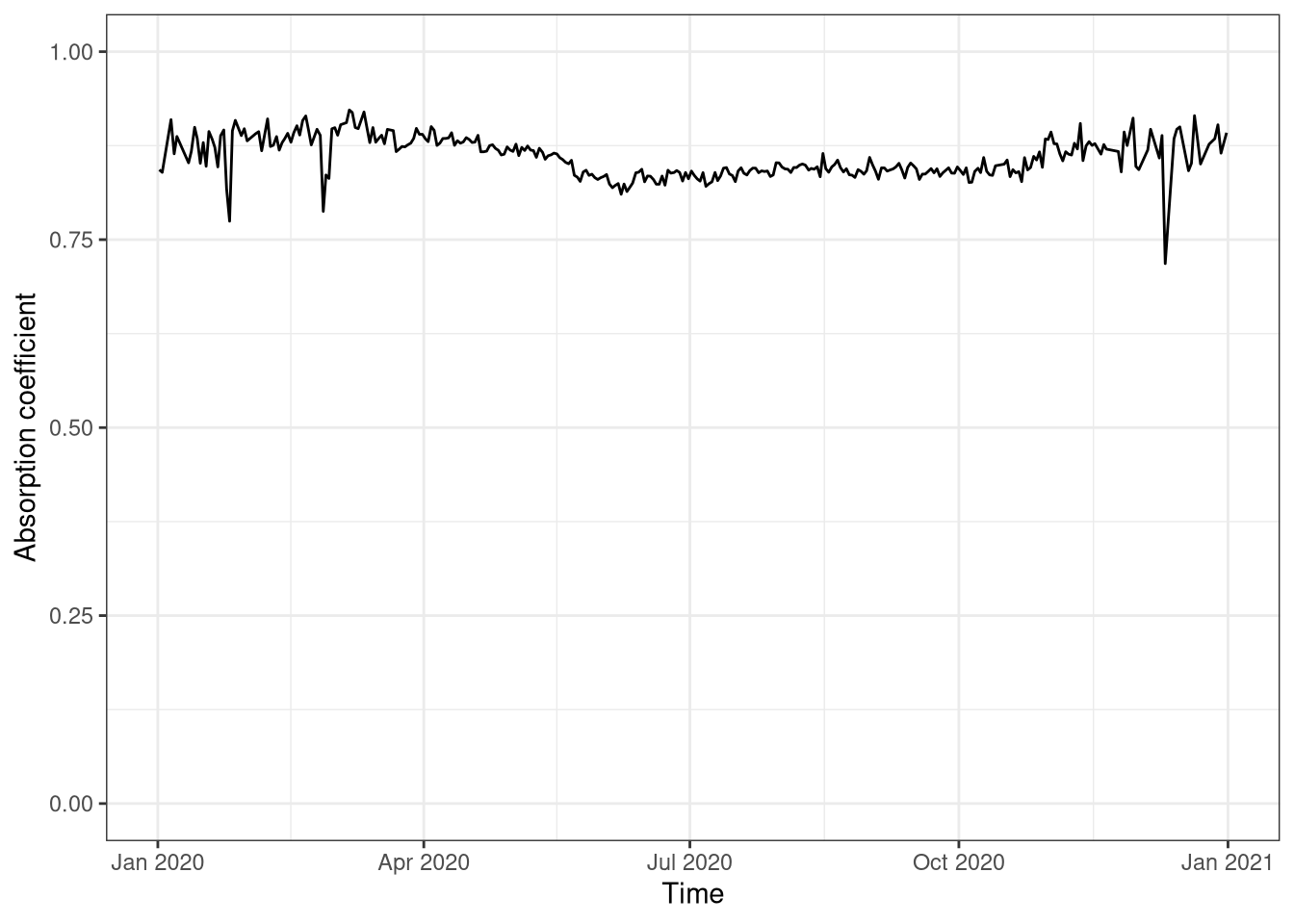Click the '0.00' y-axis tick label
The width and height of the screenshot is (1294, 924).
72,804
